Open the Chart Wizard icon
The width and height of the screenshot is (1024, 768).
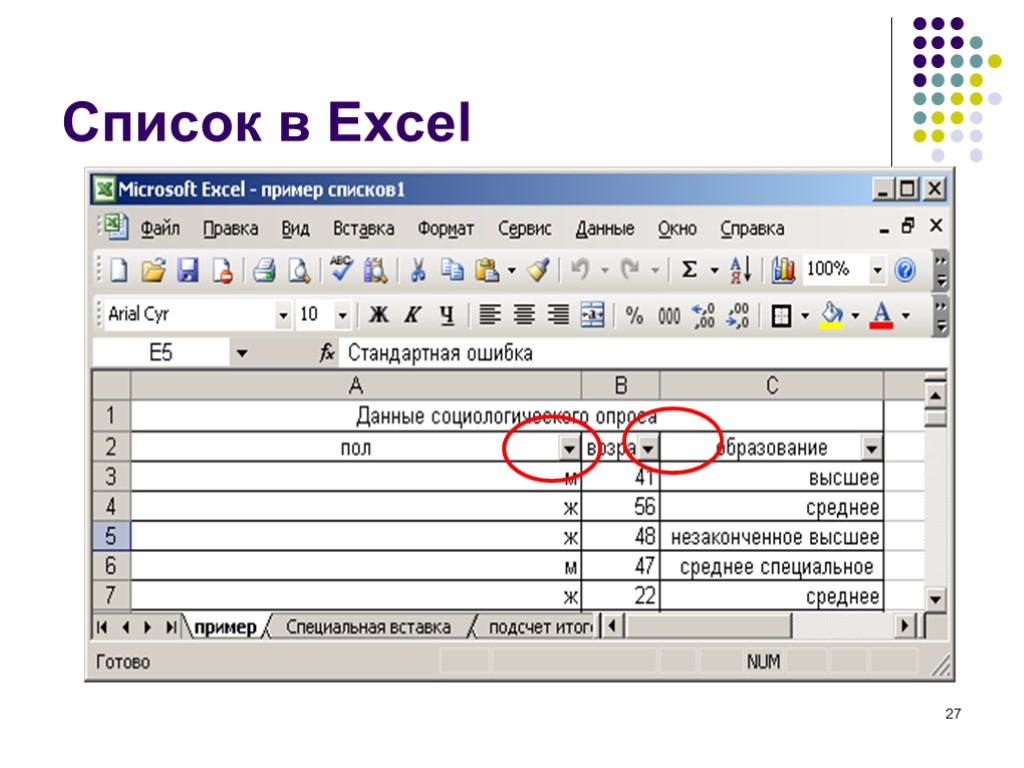(783, 270)
